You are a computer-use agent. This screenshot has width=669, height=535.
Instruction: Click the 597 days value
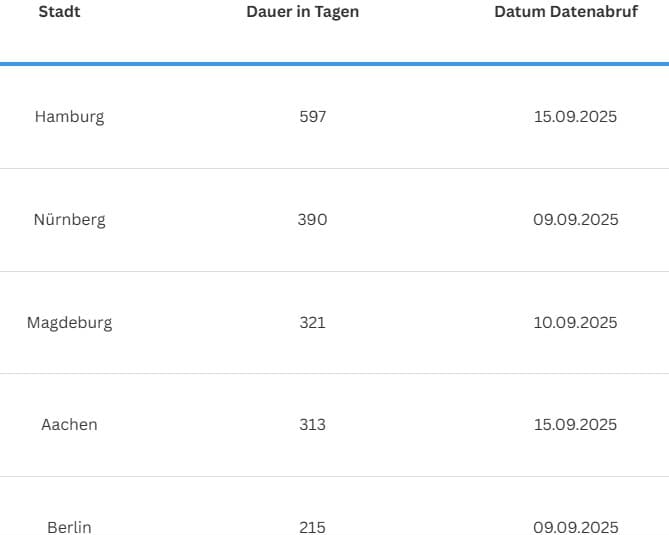(x=312, y=116)
